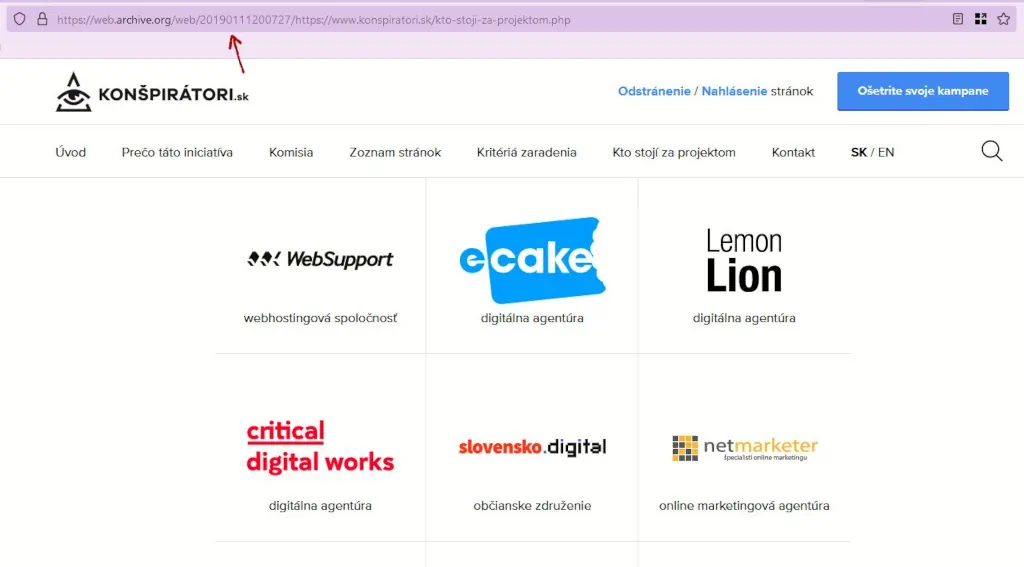This screenshot has height=567, width=1024.
Task: Click the ecake logo
Action: (532, 260)
